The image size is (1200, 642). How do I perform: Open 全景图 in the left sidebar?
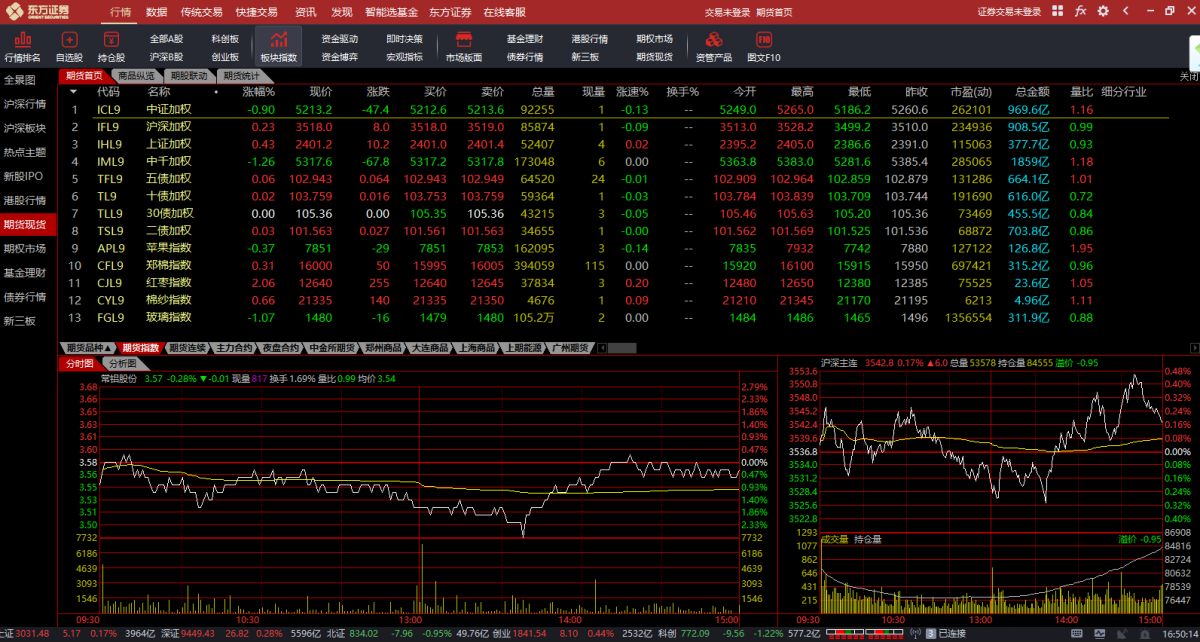point(20,80)
